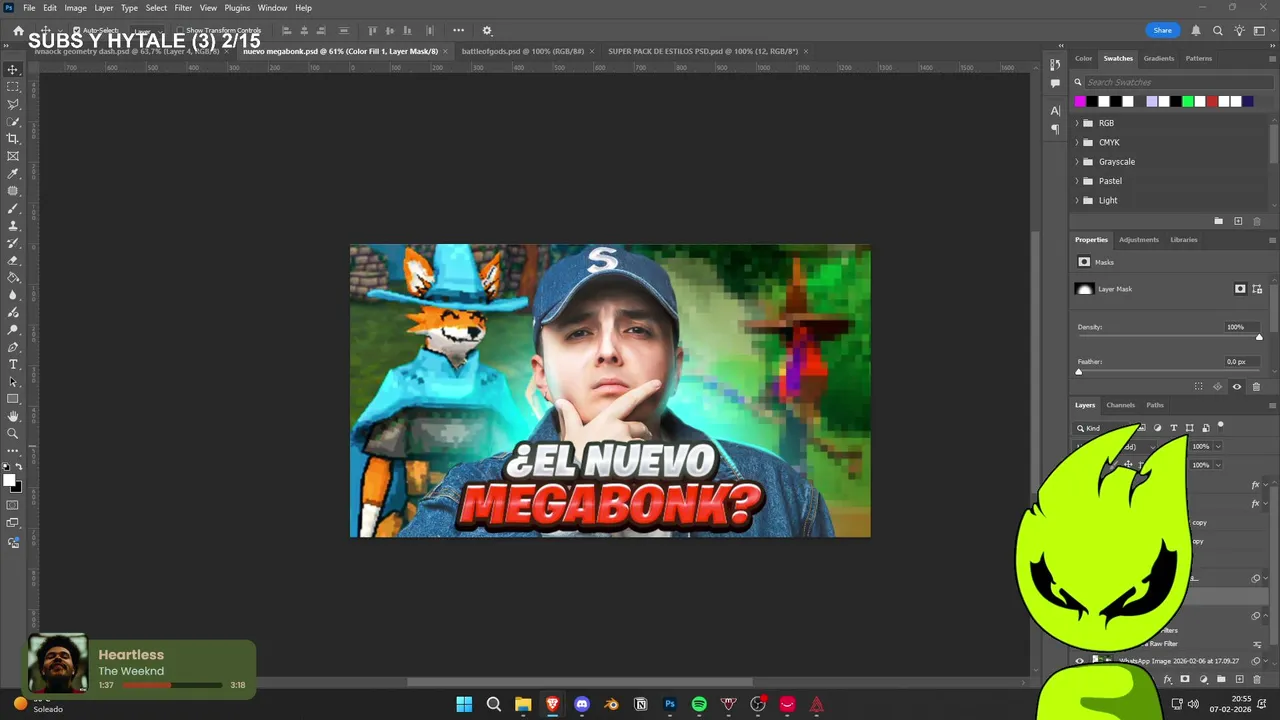1280x720 pixels.
Task: Expand the Grayscale swatch group
Action: click(1077, 162)
